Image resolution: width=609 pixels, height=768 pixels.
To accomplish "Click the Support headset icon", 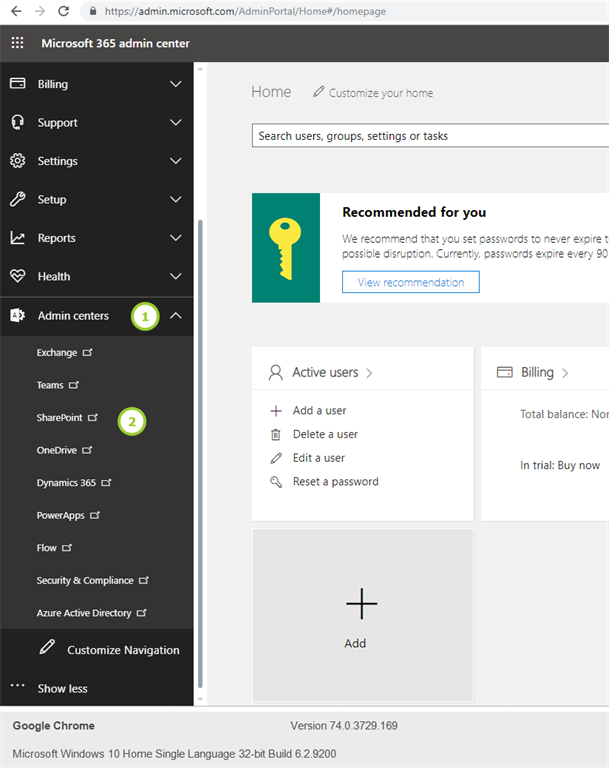I will [x=18, y=122].
